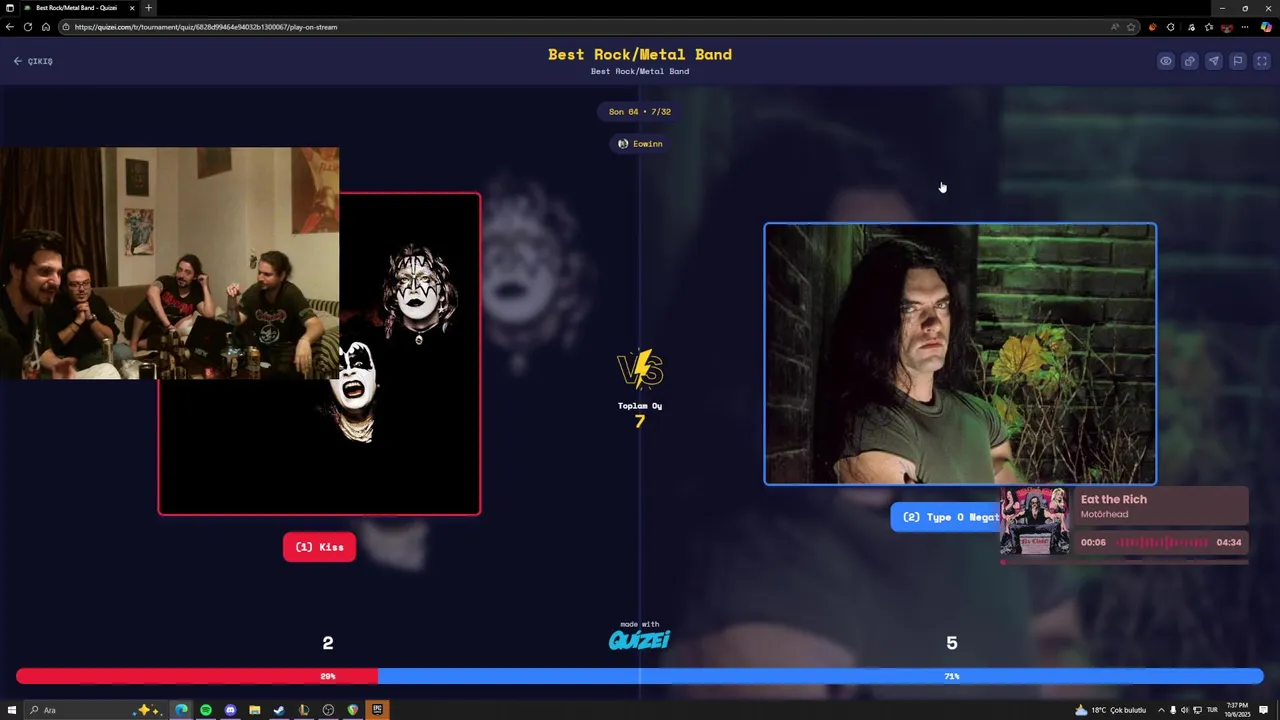Screen dimensions: 1280x720
Task: Open the Copilot icon in browser
Action: coord(1266,27)
